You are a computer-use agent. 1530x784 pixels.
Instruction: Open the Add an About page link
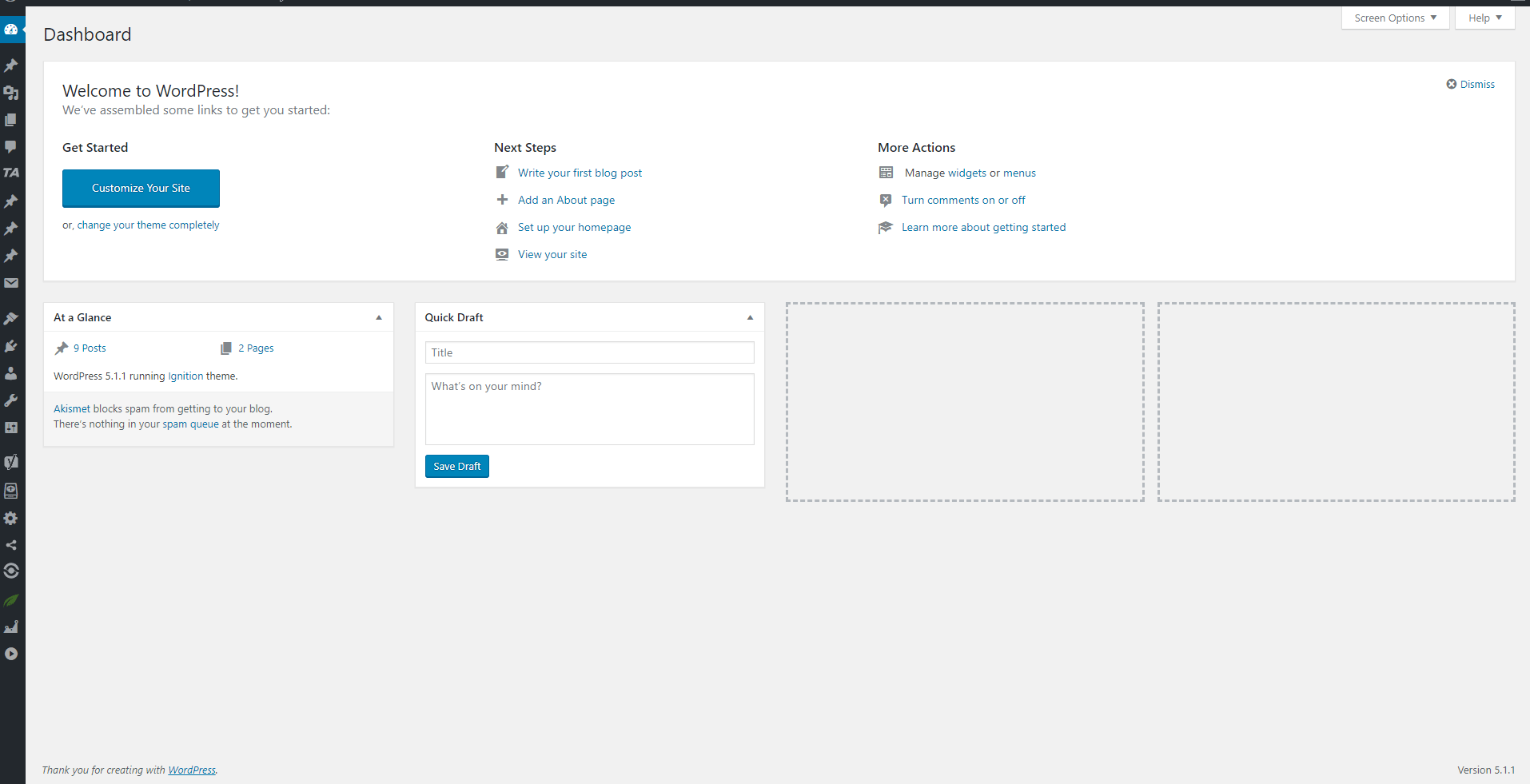point(566,200)
